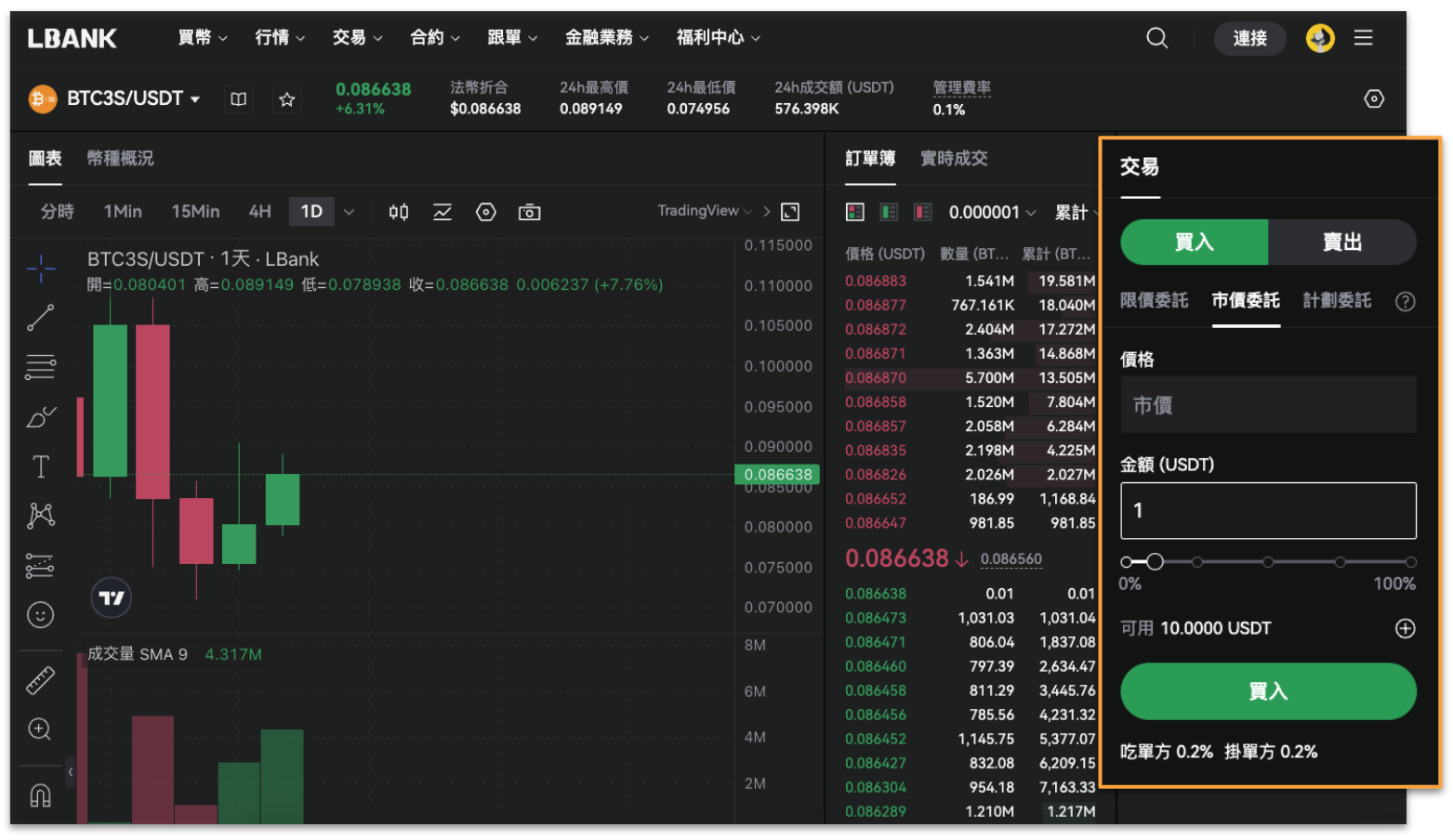1453x840 pixels.
Task: Click the amount percentage slider handle
Action: [x=1155, y=561]
